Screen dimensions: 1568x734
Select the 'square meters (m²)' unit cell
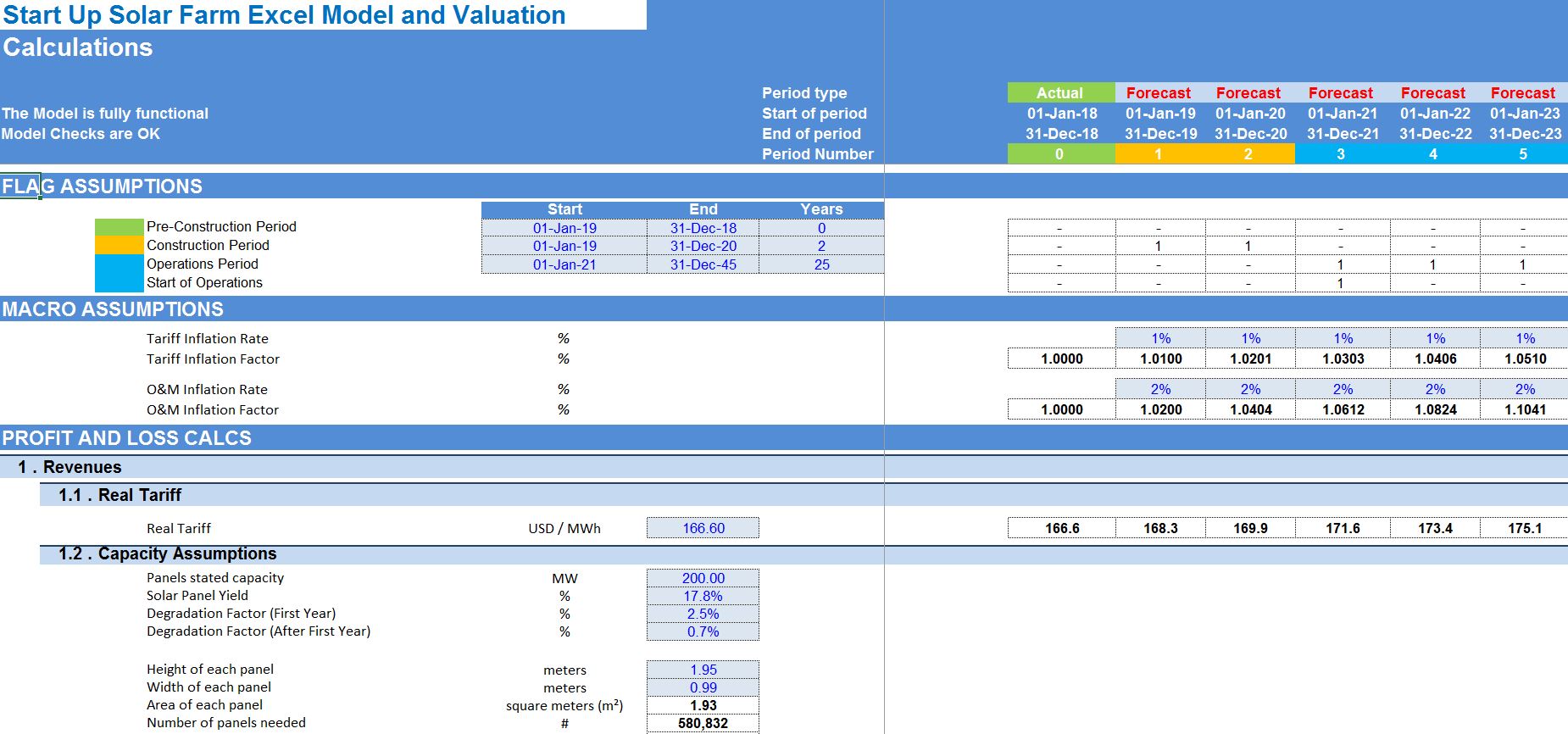tap(564, 705)
